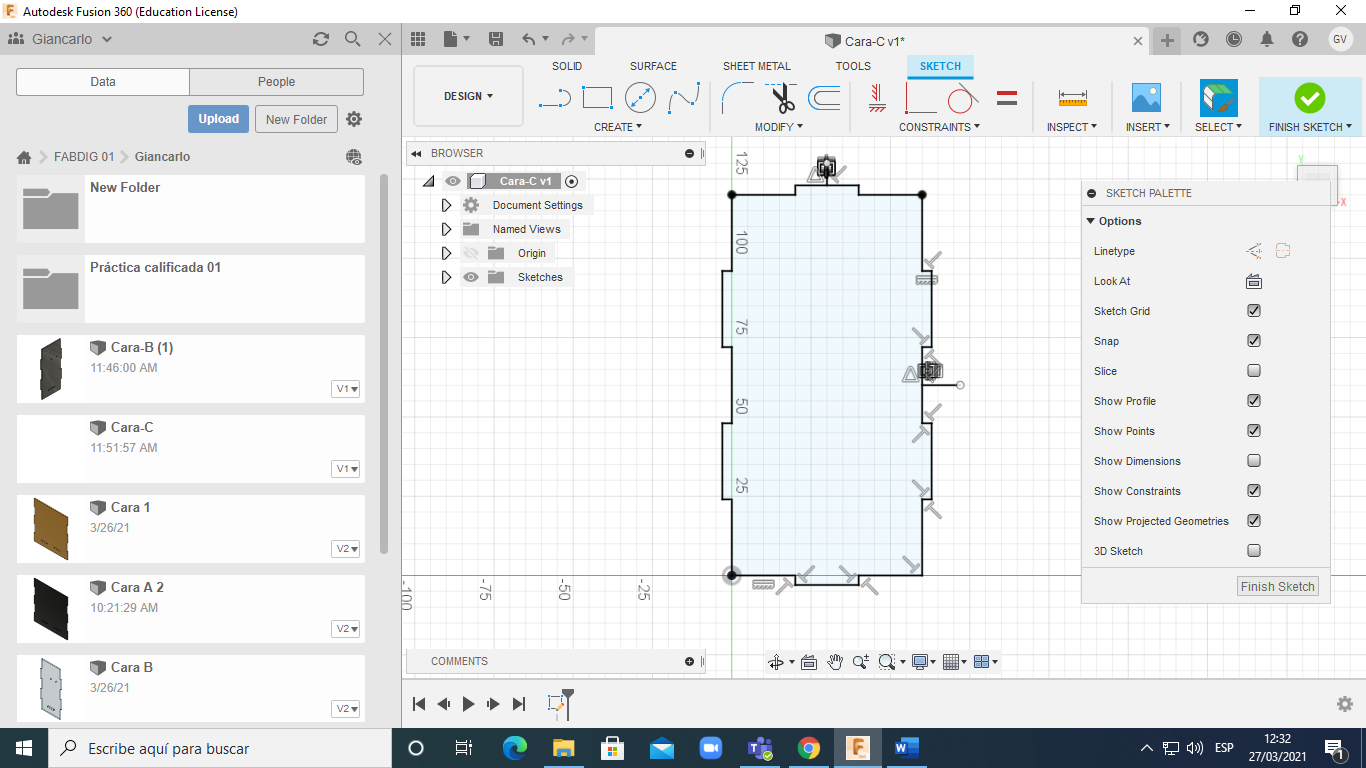The image size is (1366, 768).
Task: Open the DESIGN workspace dropdown
Action: pos(468,97)
